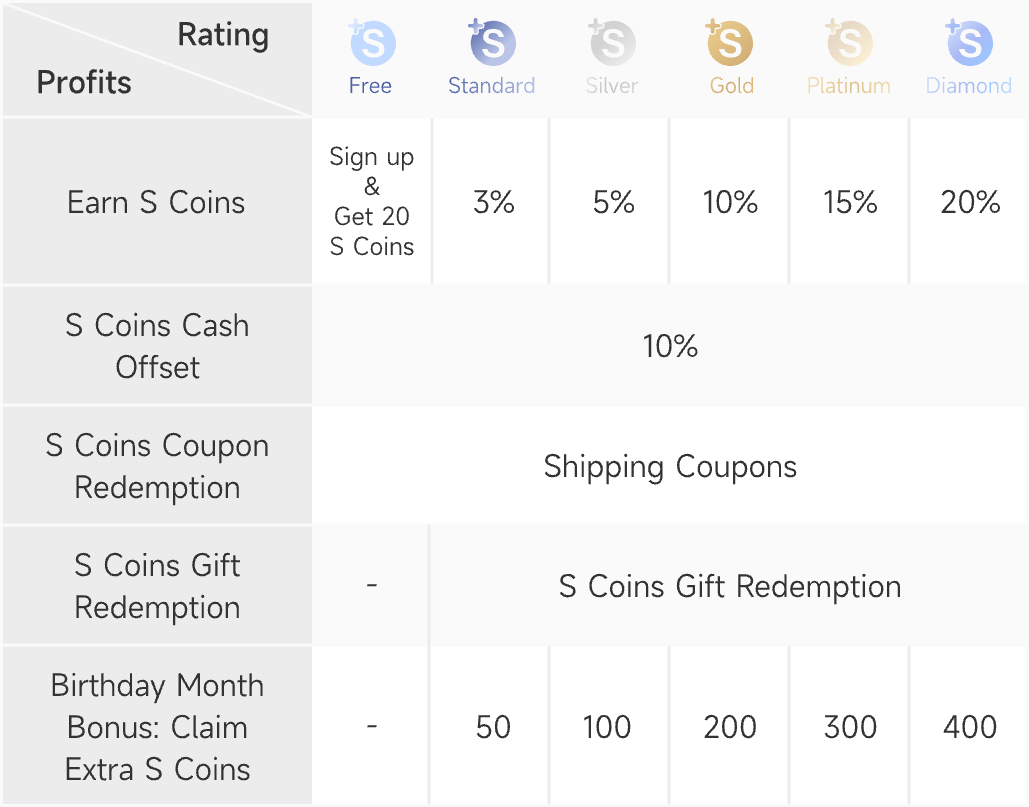Click the Earn S Coins row header
The width and height of the screenshot is (1029, 807).
[x=156, y=203]
